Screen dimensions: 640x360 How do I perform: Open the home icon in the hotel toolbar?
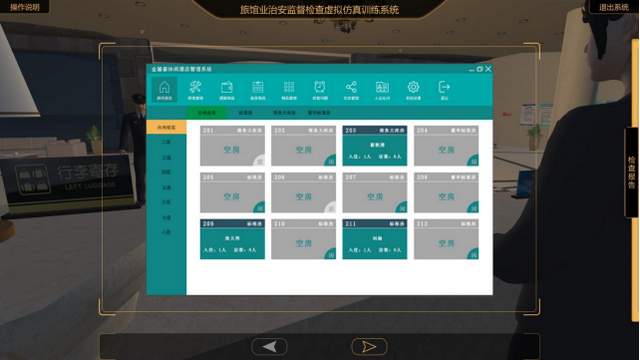[x=164, y=90]
